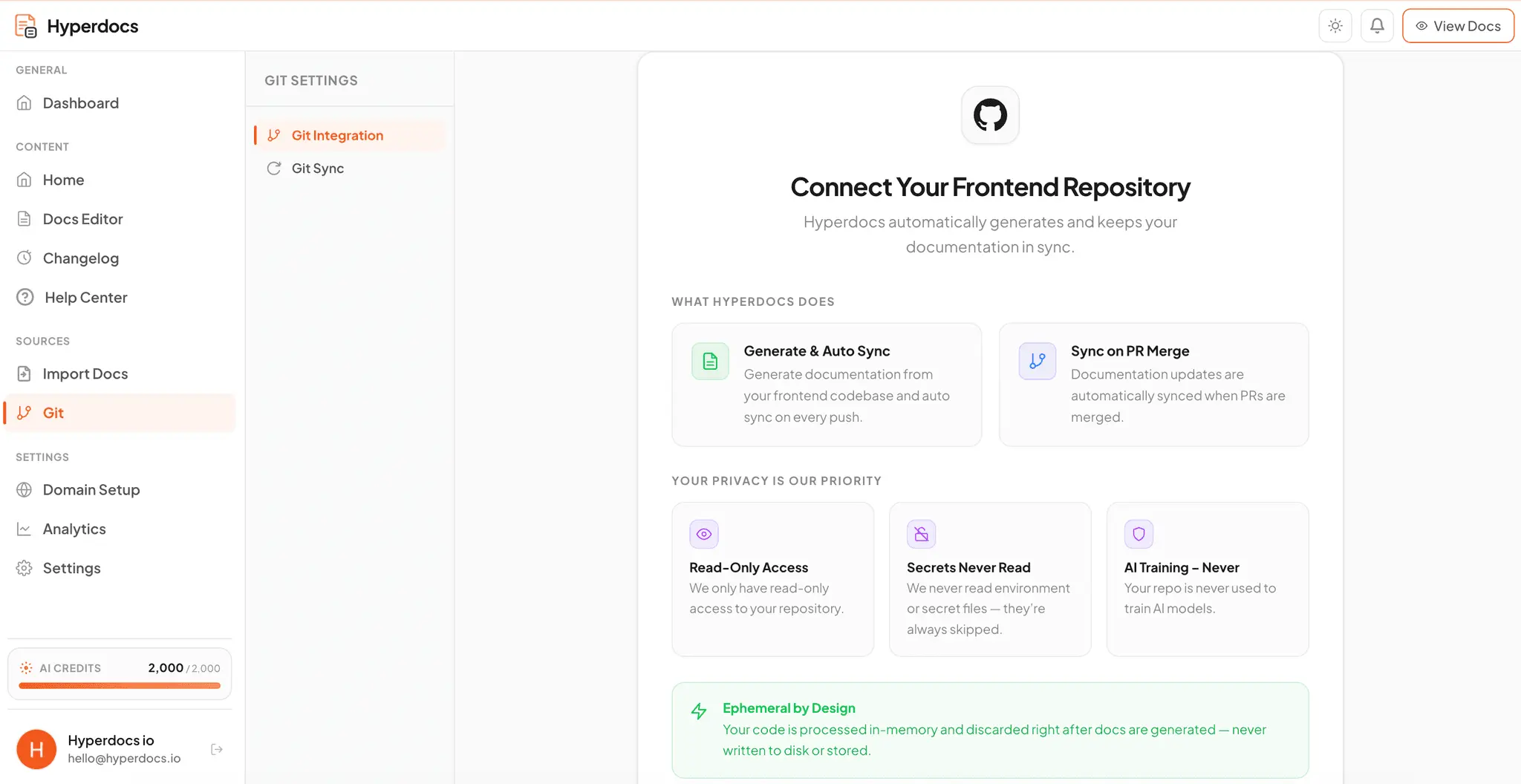The width and height of the screenshot is (1521, 784).
Task: Click the Settings gear icon
Action: tap(25, 568)
